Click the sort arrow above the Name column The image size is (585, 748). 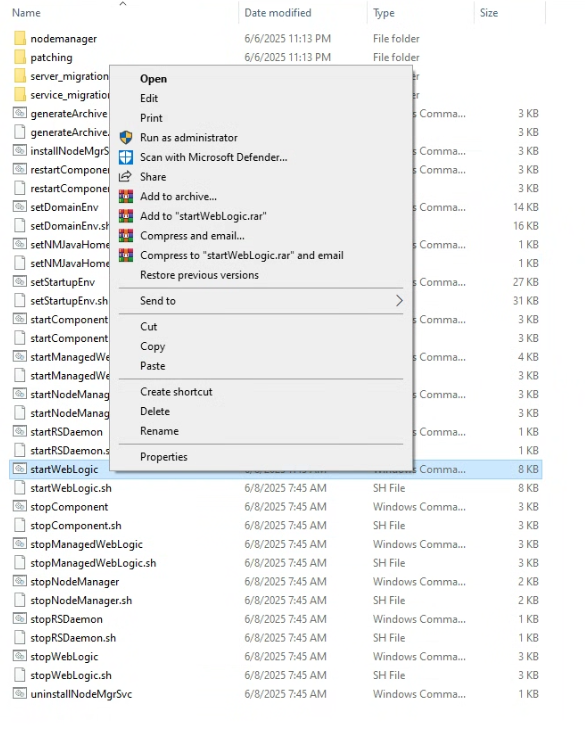point(123,4)
